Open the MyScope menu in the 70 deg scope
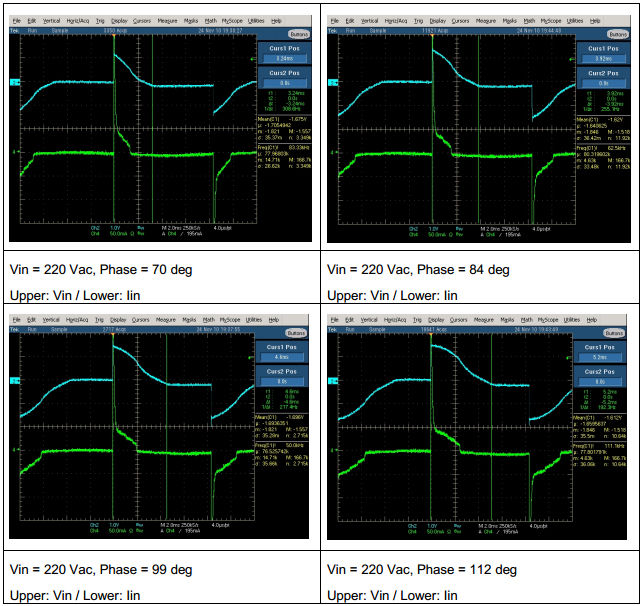This screenshot has height=606, width=643. [230, 20]
